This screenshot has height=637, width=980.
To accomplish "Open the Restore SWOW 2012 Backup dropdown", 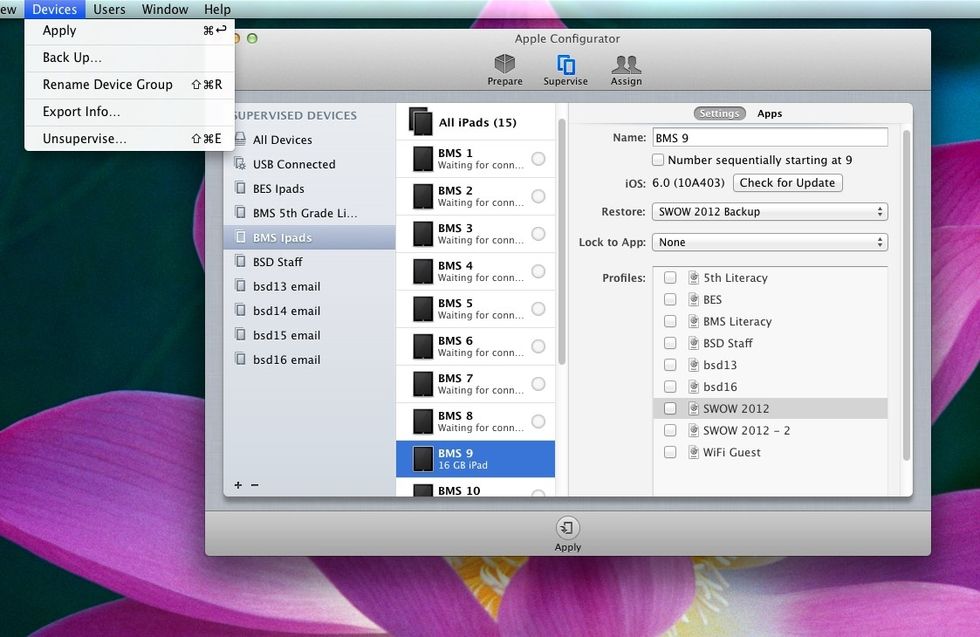I will click(769, 211).
